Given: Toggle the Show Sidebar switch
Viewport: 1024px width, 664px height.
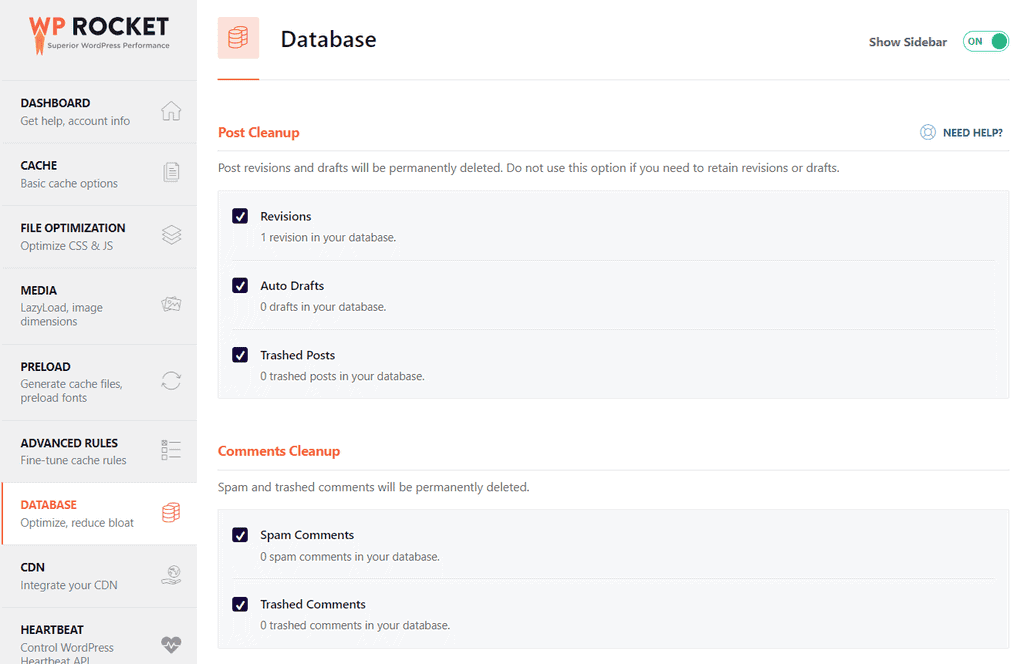Looking at the screenshot, I should click(x=985, y=41).
